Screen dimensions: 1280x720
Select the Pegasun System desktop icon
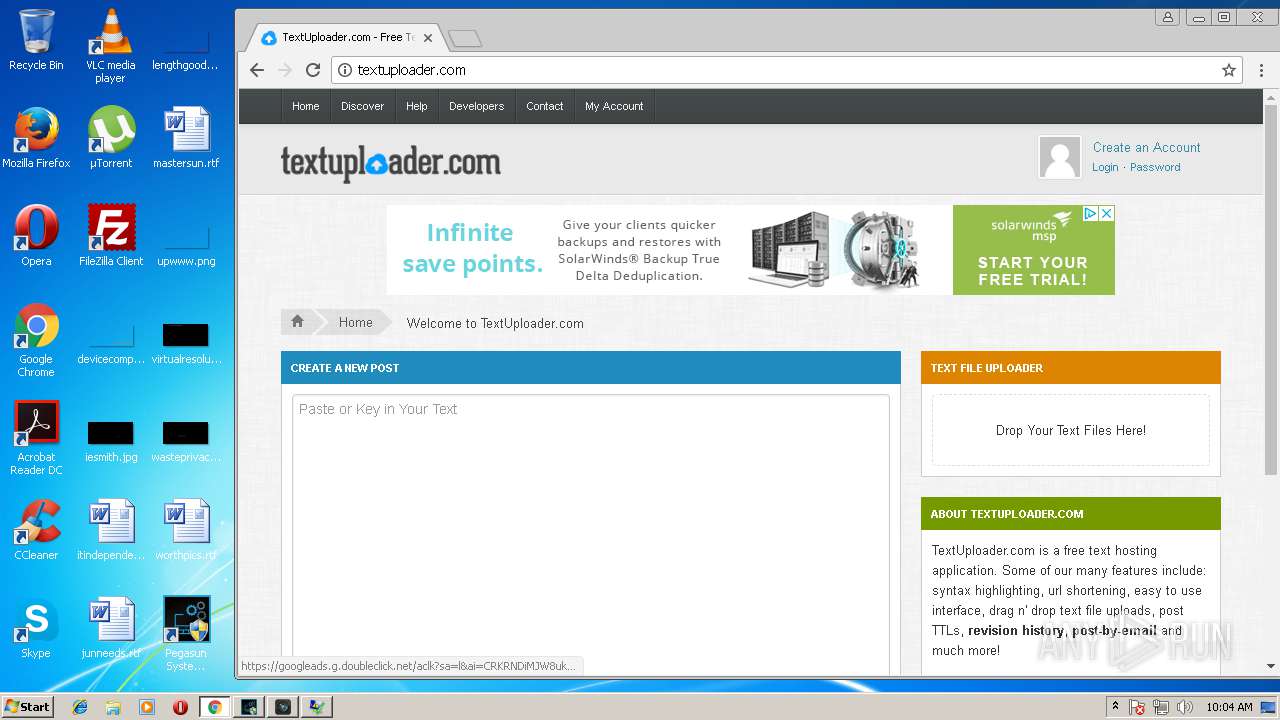coord(186,634)
